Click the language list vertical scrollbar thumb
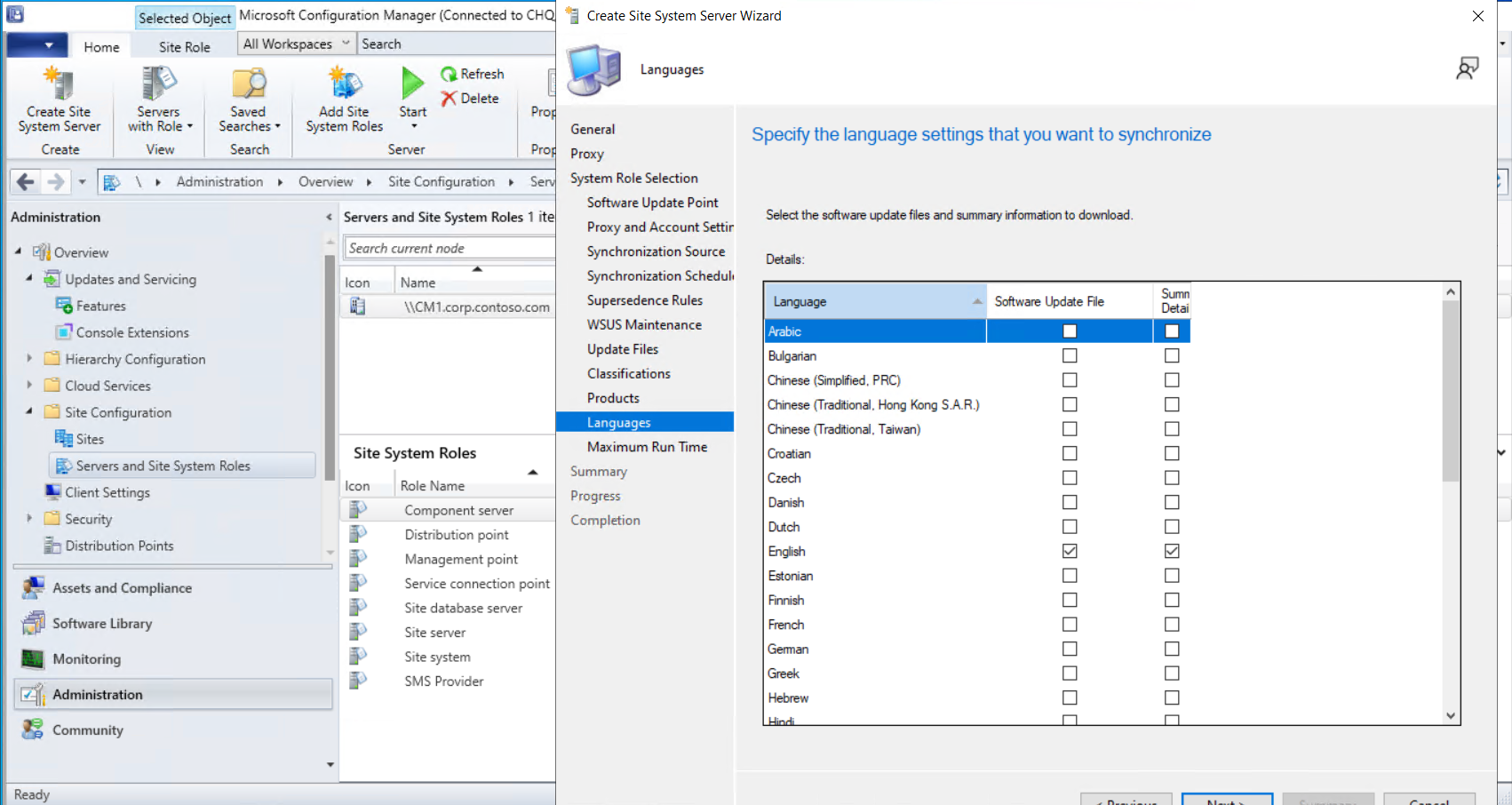This screenshot has width=1512, height=805. tap(1451, 391)
